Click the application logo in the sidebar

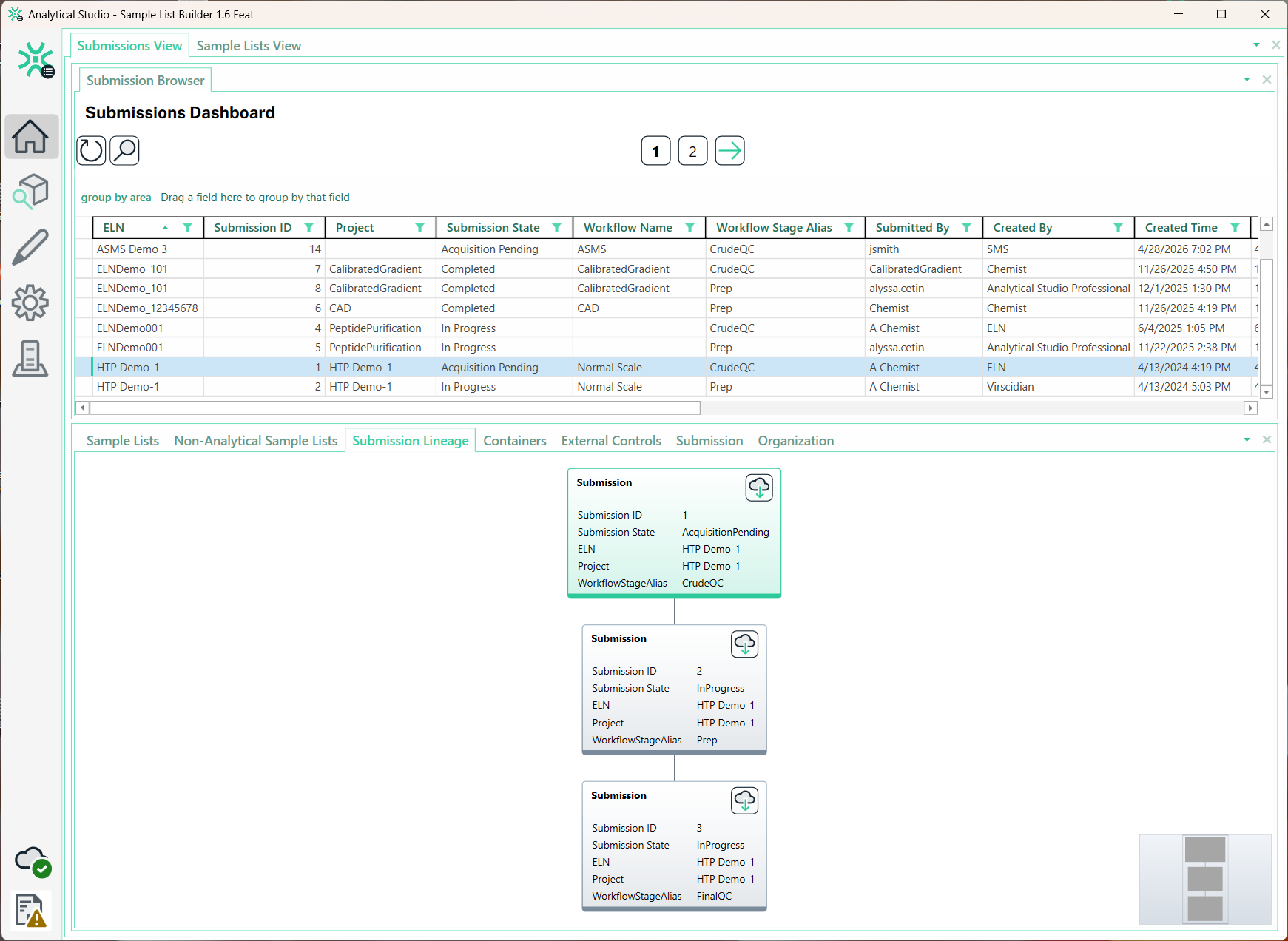coord(36,60)
